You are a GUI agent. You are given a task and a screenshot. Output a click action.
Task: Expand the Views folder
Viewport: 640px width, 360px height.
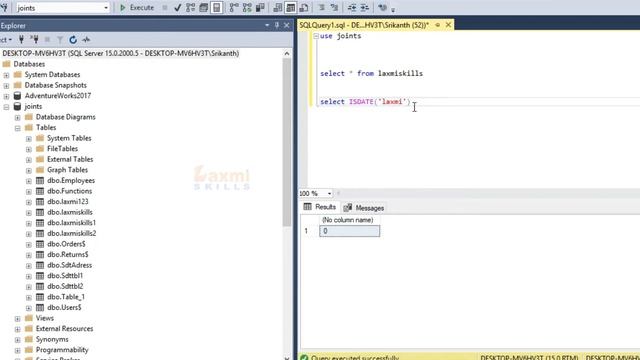point(18,319)
